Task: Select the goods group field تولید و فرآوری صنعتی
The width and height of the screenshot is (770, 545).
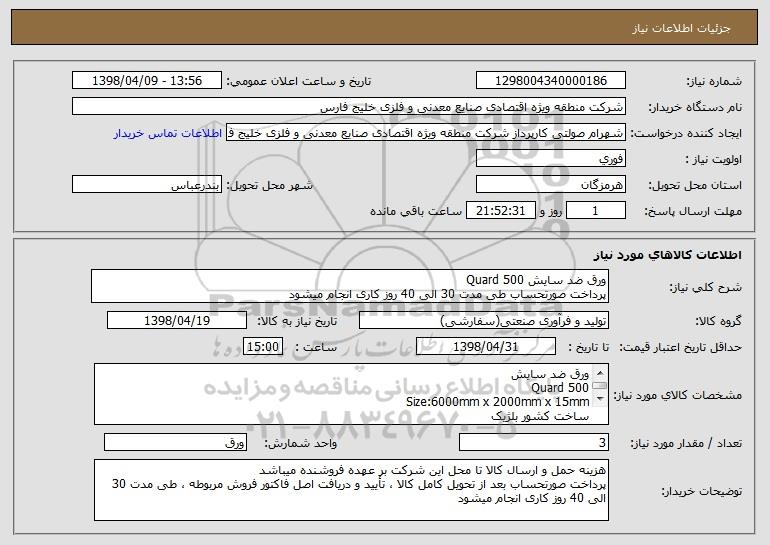Action: [484, 320]
